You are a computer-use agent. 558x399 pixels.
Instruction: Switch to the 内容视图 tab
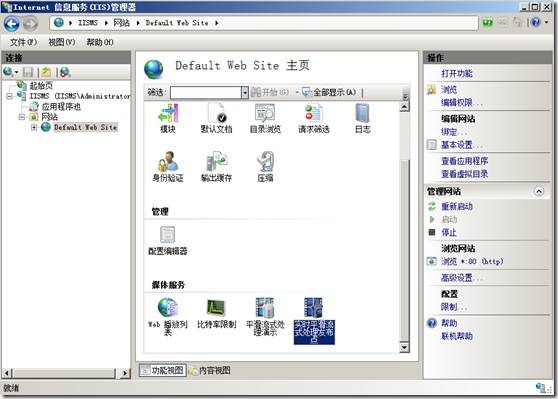click(x=210, y=371)
